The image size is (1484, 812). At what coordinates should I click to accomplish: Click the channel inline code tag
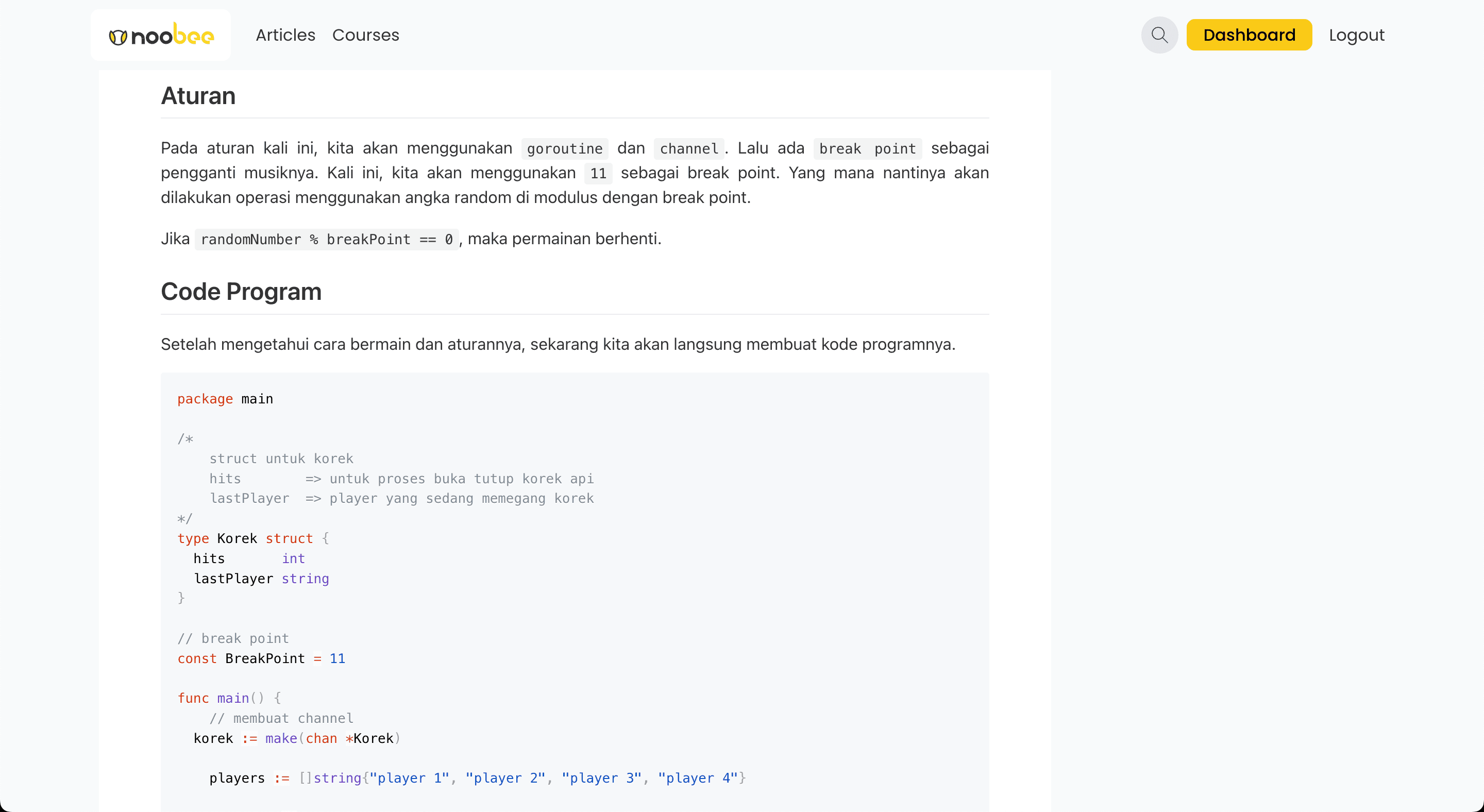coord(688,148)
